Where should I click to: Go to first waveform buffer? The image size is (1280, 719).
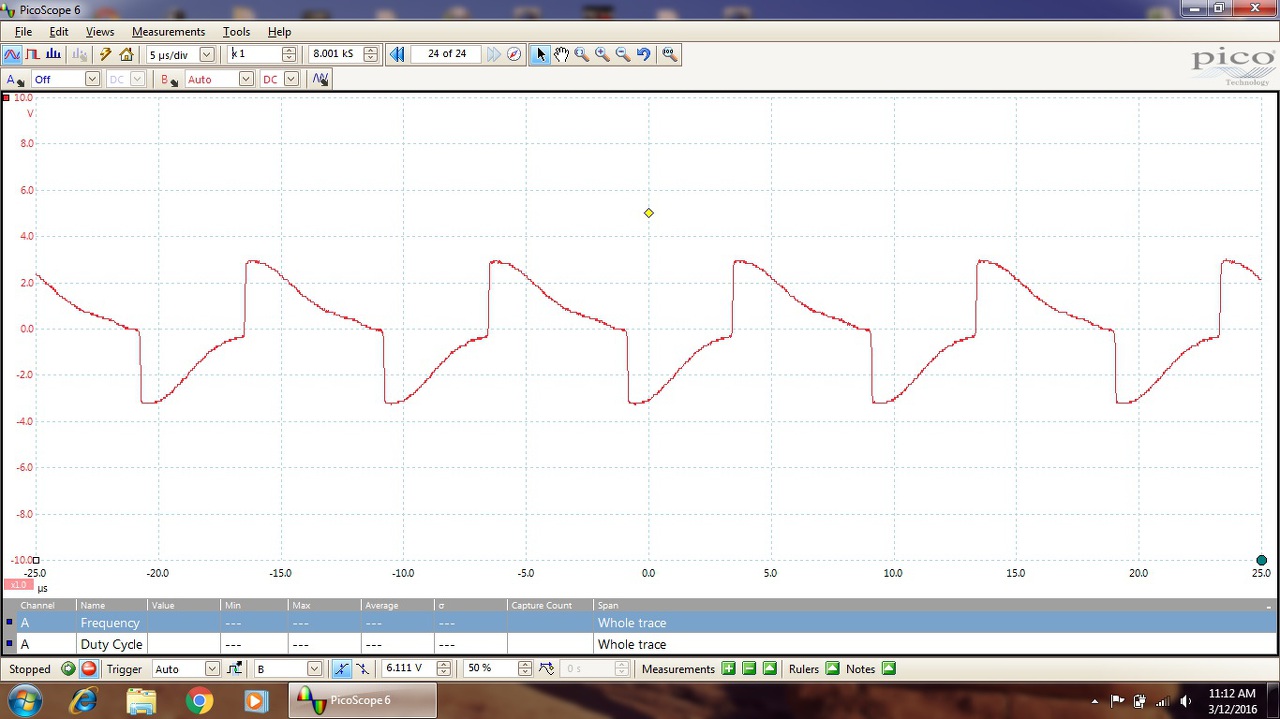397,54
